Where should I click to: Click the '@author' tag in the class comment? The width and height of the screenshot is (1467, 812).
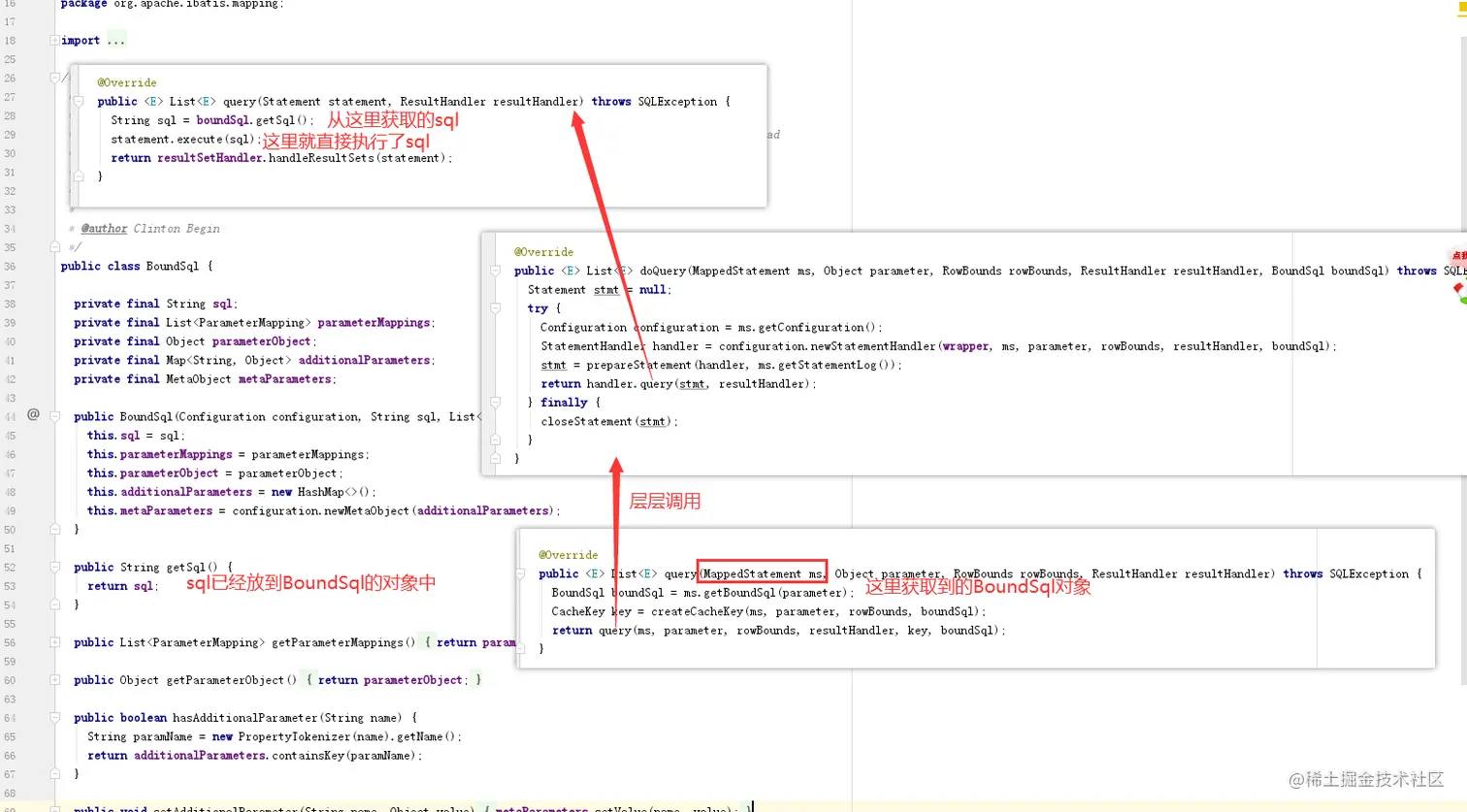pos(104,228)
